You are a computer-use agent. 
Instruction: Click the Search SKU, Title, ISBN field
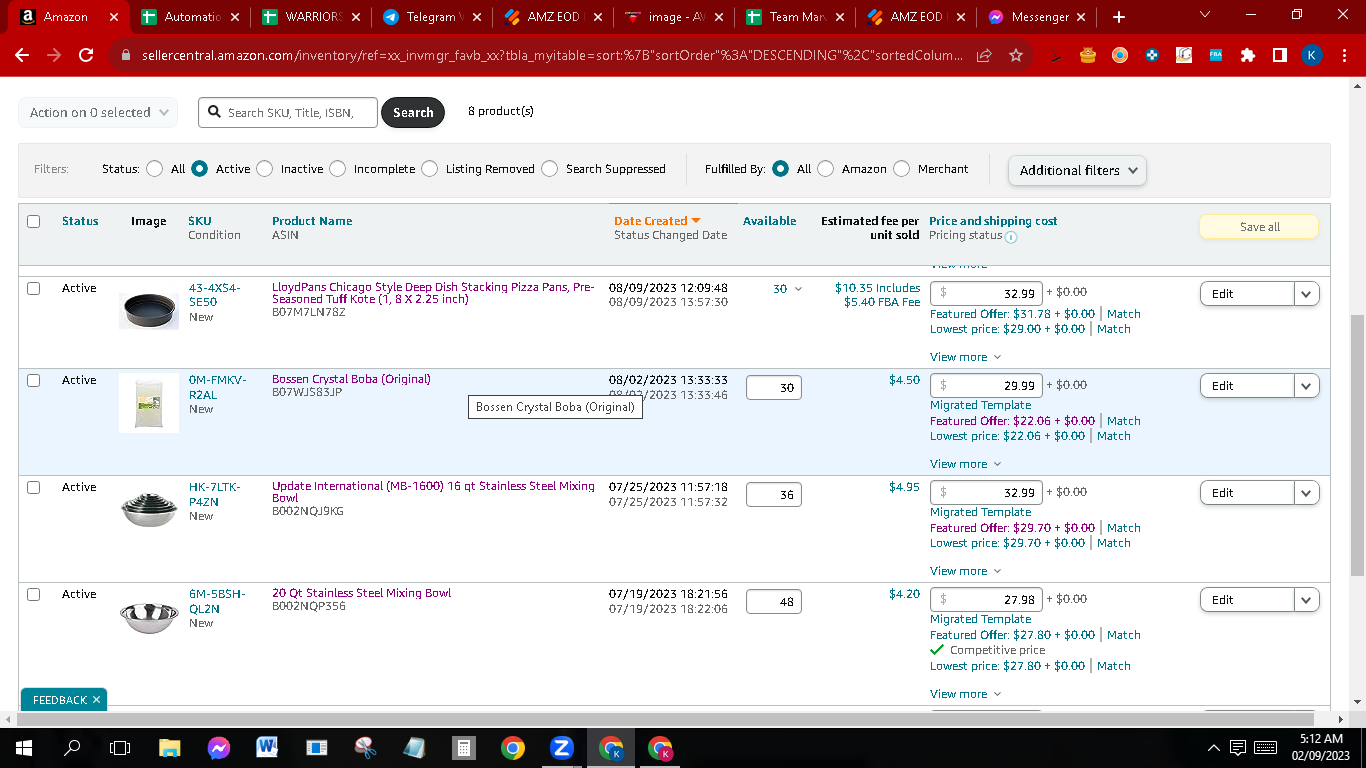click(x=289, y=113)
